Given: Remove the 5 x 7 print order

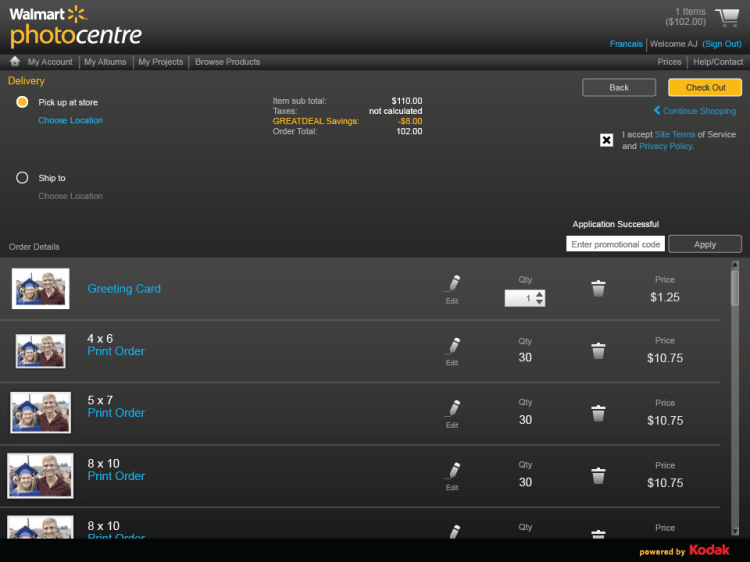Looking at the screenshot, I should click(598, 413).
